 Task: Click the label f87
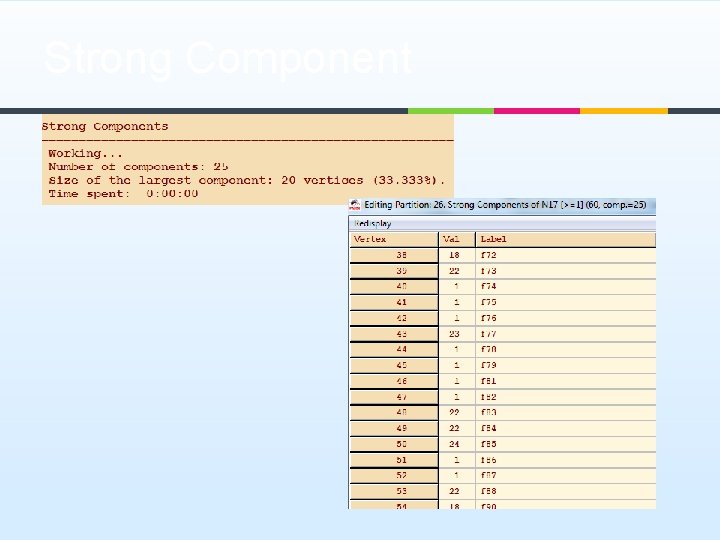tap(489, 475)
